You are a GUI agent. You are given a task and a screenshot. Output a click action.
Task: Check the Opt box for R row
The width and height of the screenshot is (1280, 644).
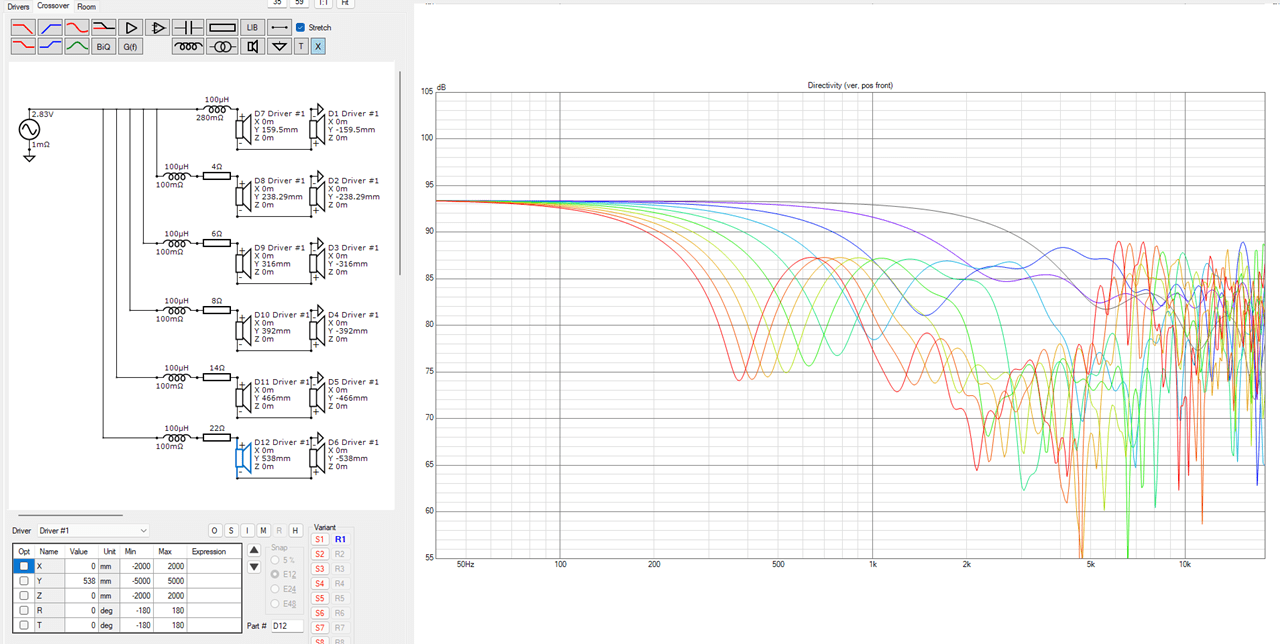pyautogui.click(x=24, y=610)
